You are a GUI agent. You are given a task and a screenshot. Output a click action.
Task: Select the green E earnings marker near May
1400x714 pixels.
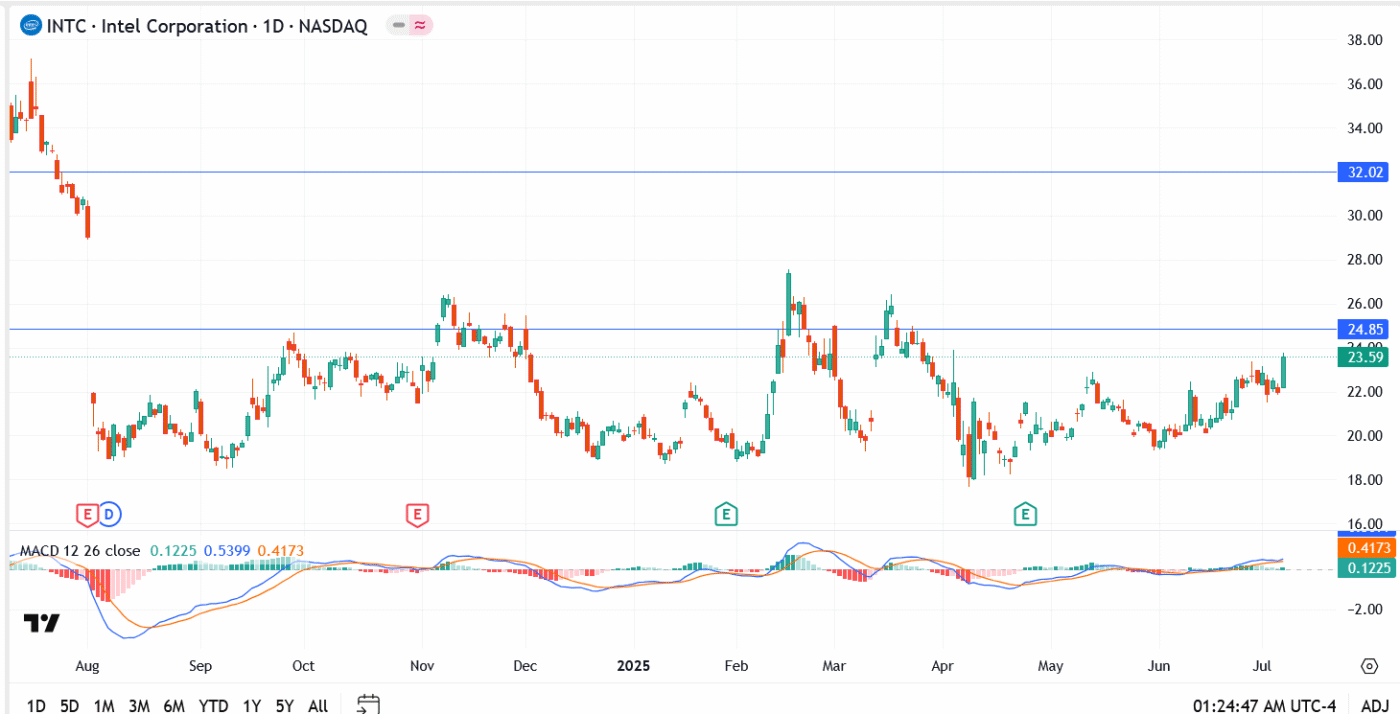[x=1023, y=512]
